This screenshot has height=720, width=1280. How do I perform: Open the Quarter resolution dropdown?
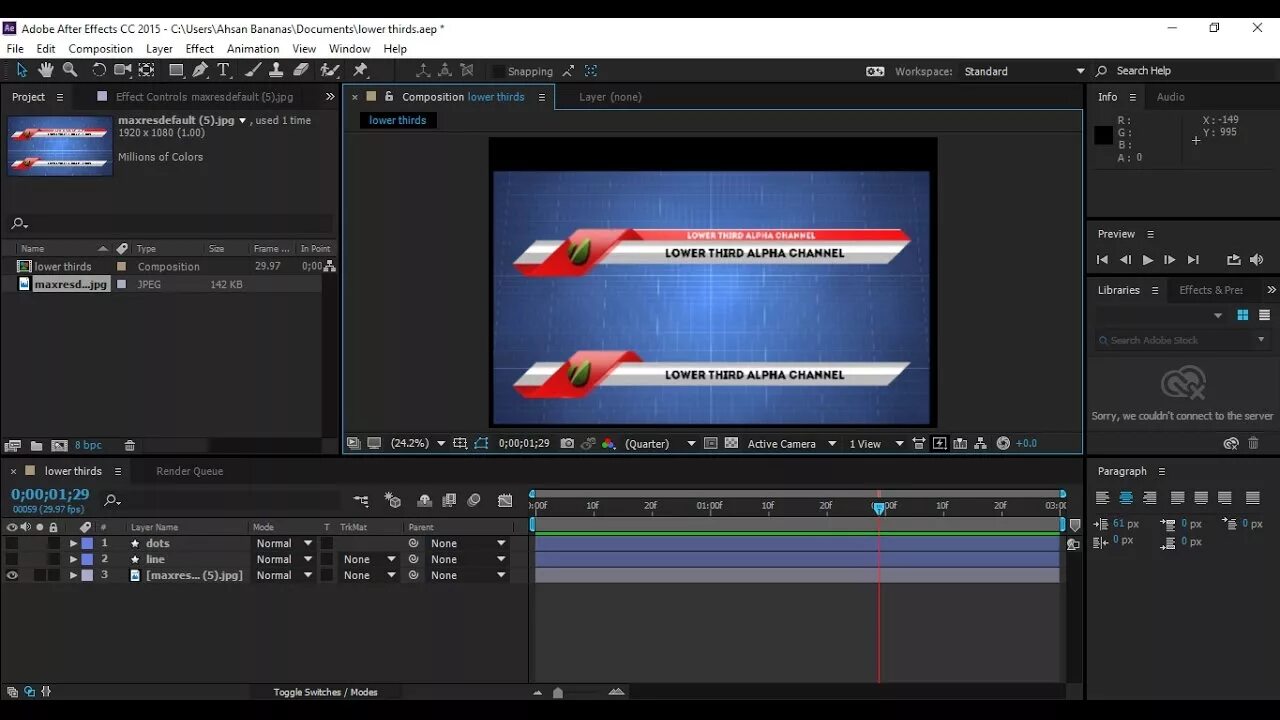[x=660, y=443]
